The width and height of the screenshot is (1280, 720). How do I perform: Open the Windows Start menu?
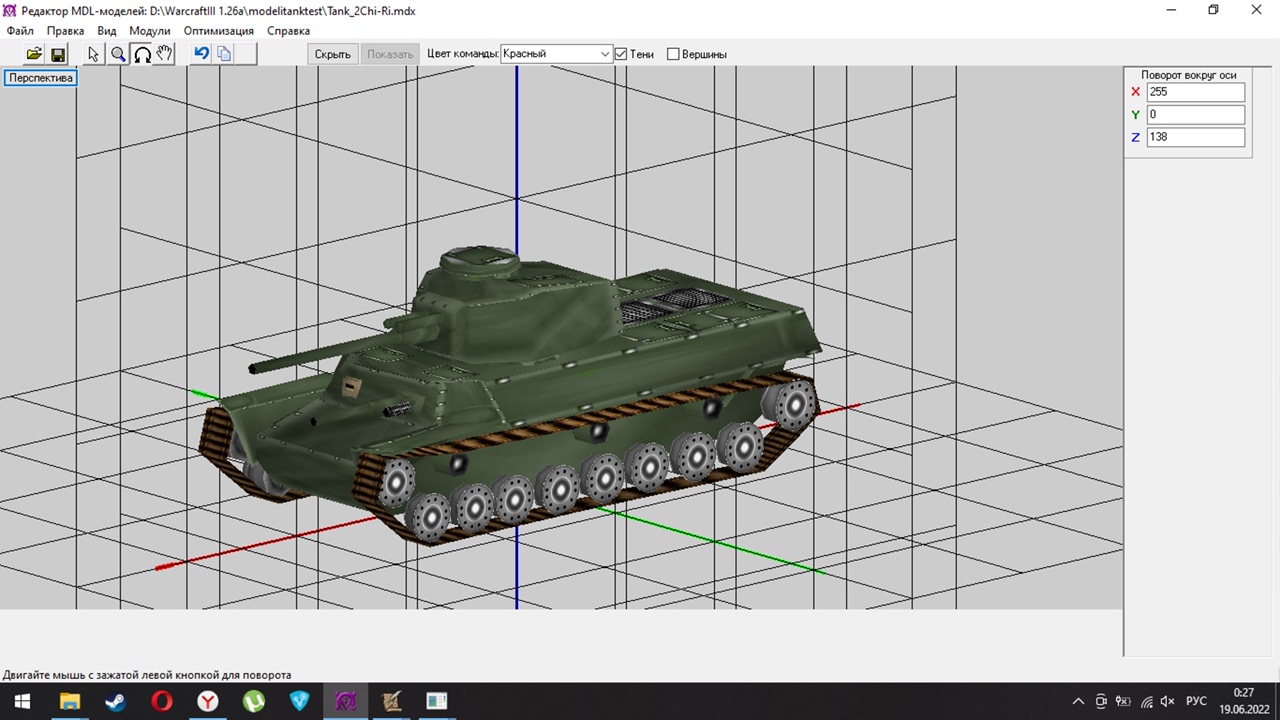point(22,702)
